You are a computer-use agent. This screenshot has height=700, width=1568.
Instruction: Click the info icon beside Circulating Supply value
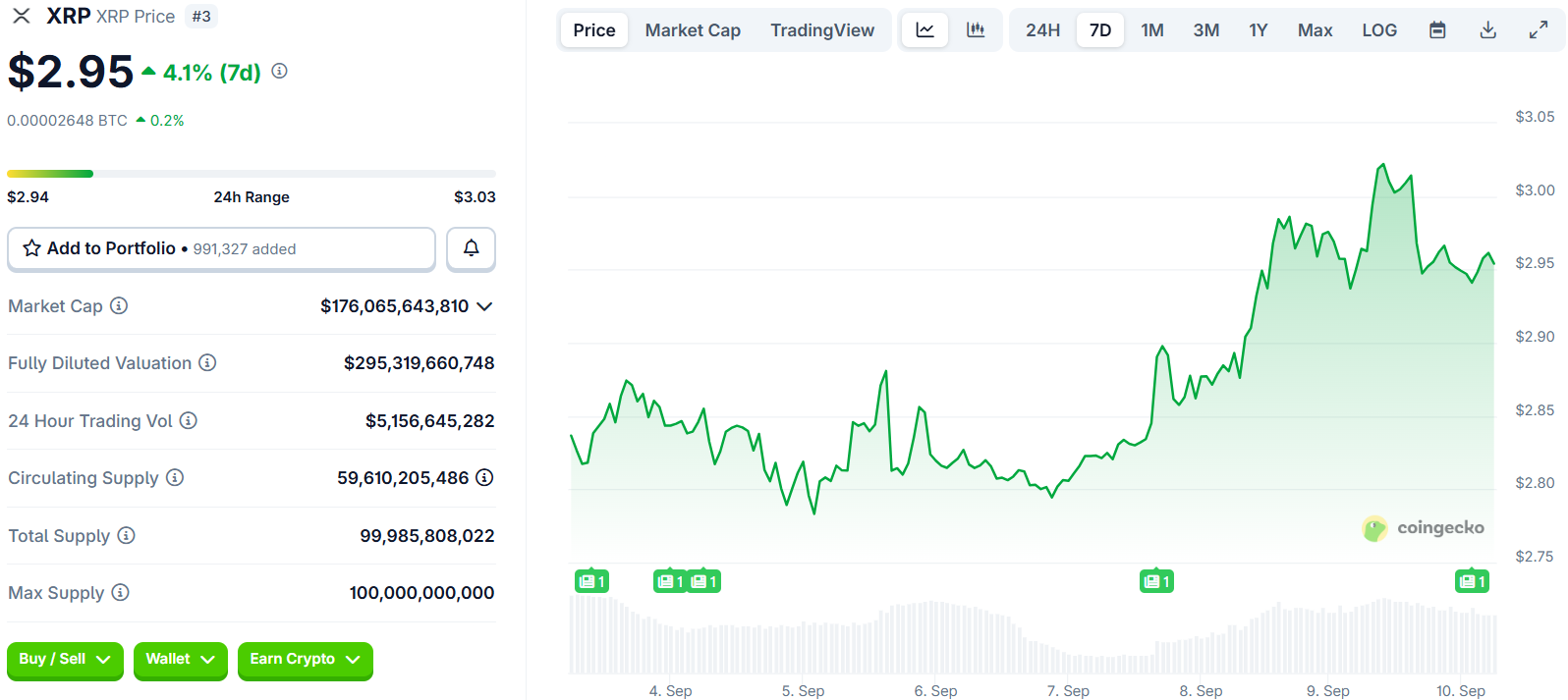tap(484, 477)
